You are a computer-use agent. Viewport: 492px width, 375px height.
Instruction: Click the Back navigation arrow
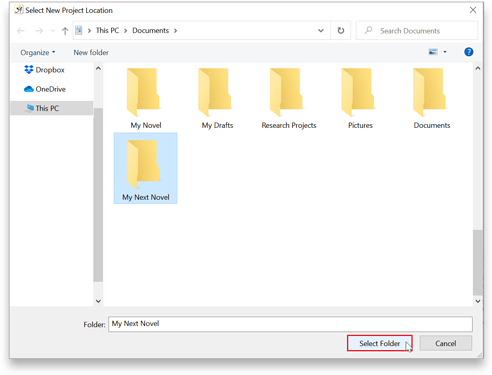(x=21, y=31)
